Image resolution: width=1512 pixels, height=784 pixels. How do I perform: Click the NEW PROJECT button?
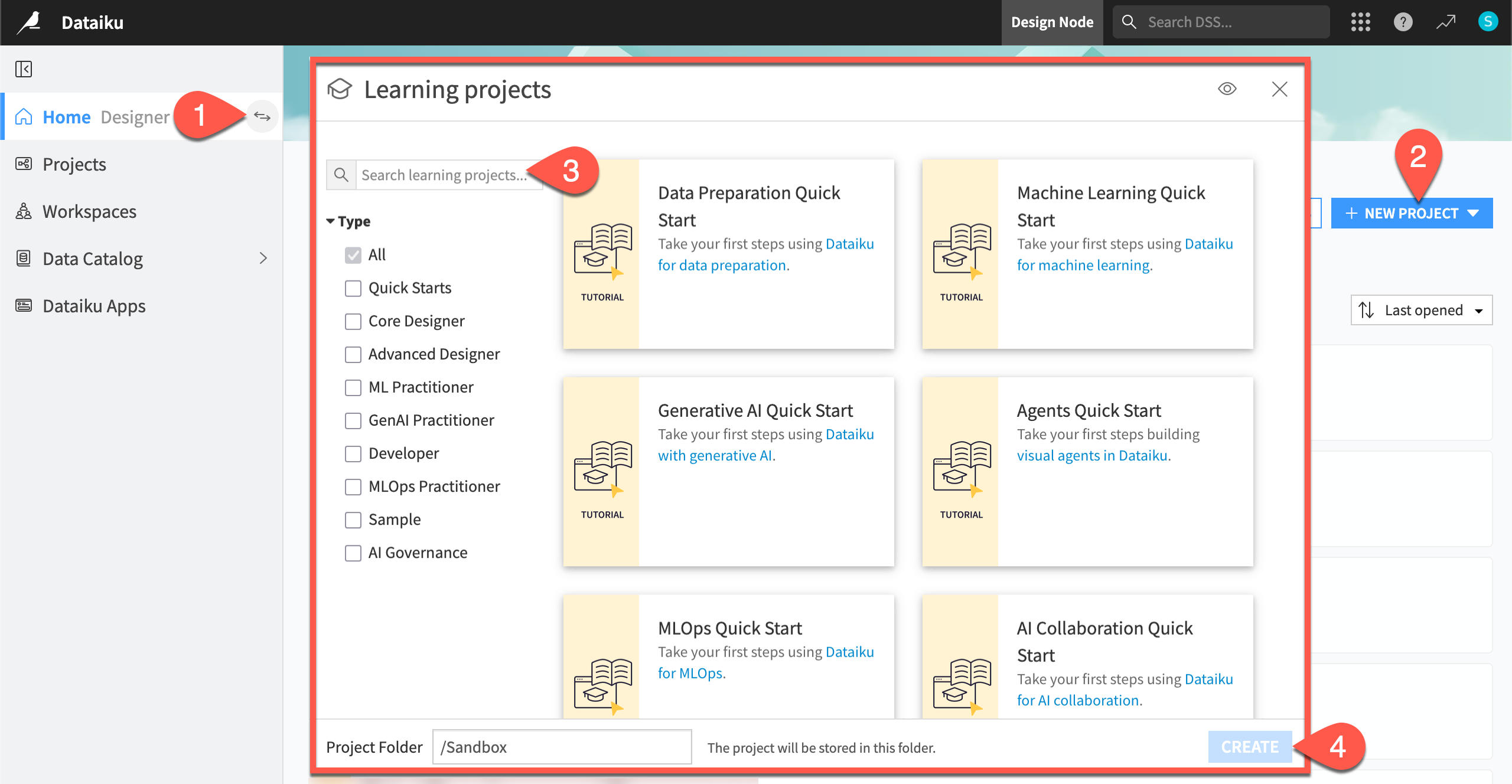coord(1412,213)
